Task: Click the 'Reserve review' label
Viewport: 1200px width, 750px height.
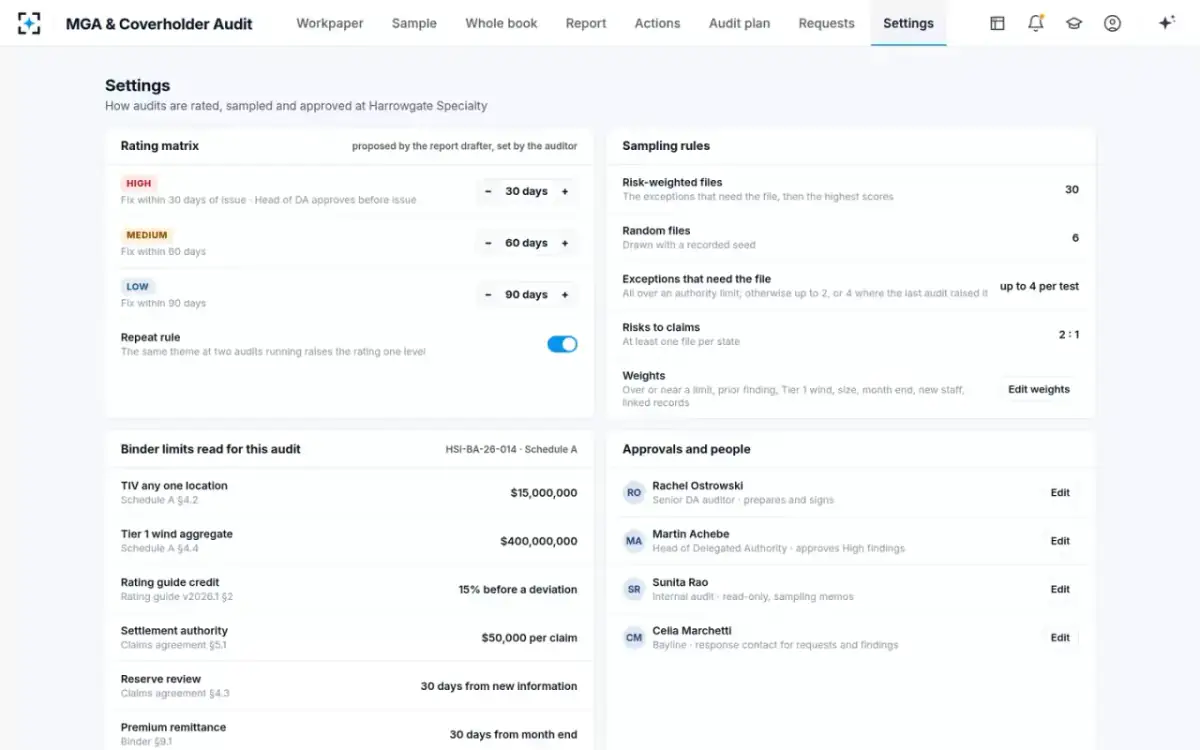Action: [x=161, y=679]
